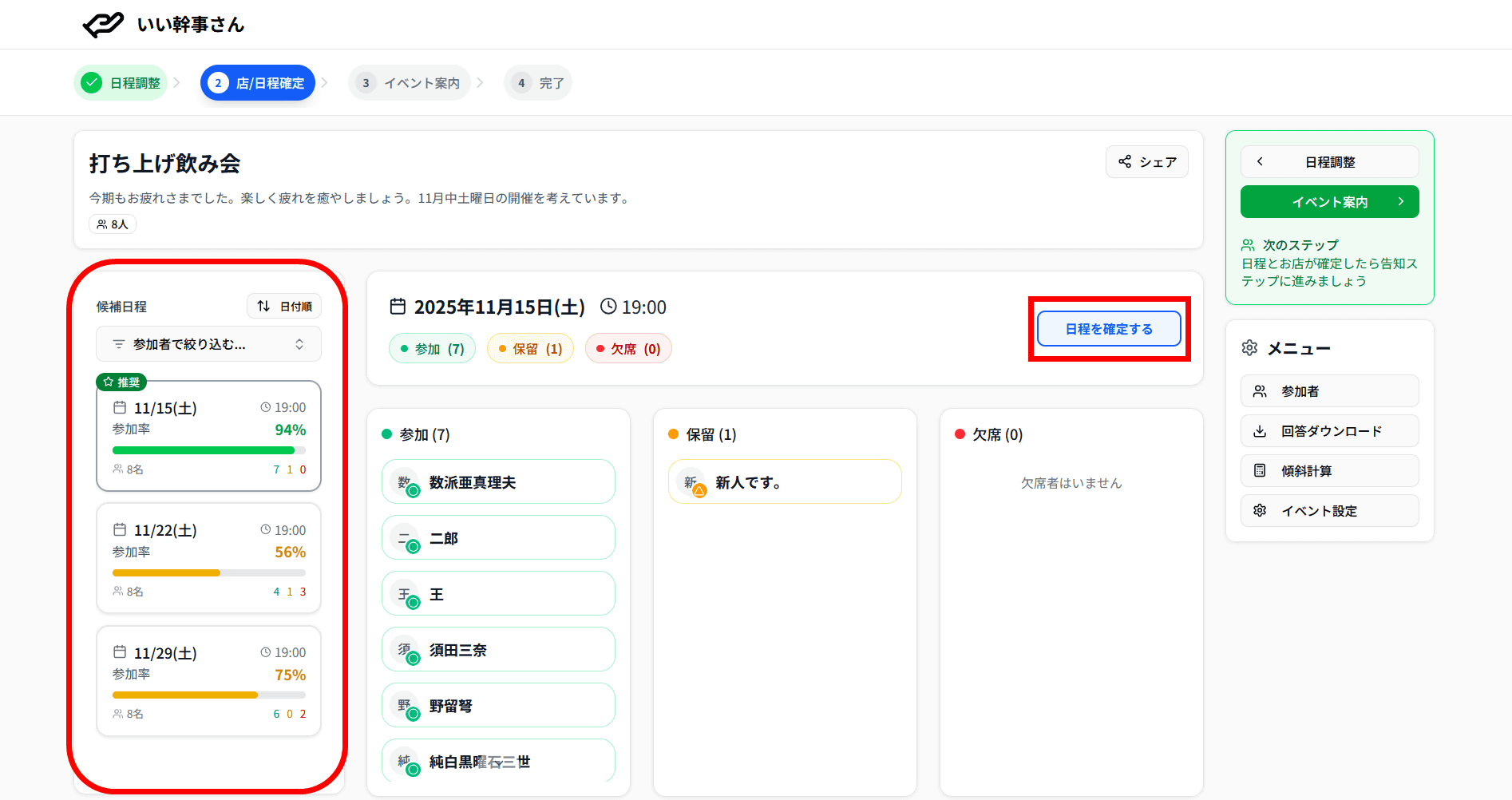Toggle the 欠席 (0) filter chip
1512x800 pixels.
(628, 349)
